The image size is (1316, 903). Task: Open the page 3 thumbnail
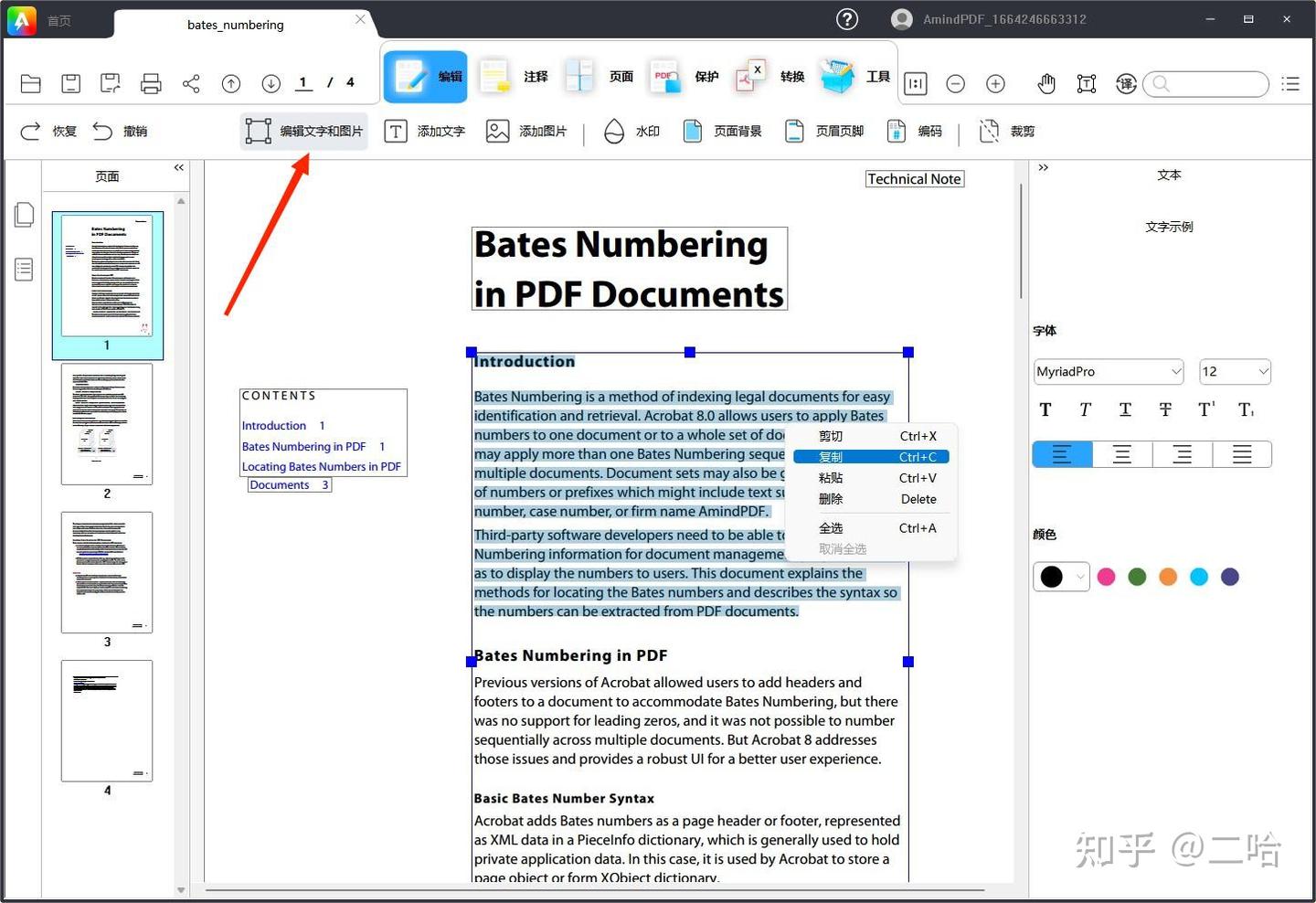107,572
